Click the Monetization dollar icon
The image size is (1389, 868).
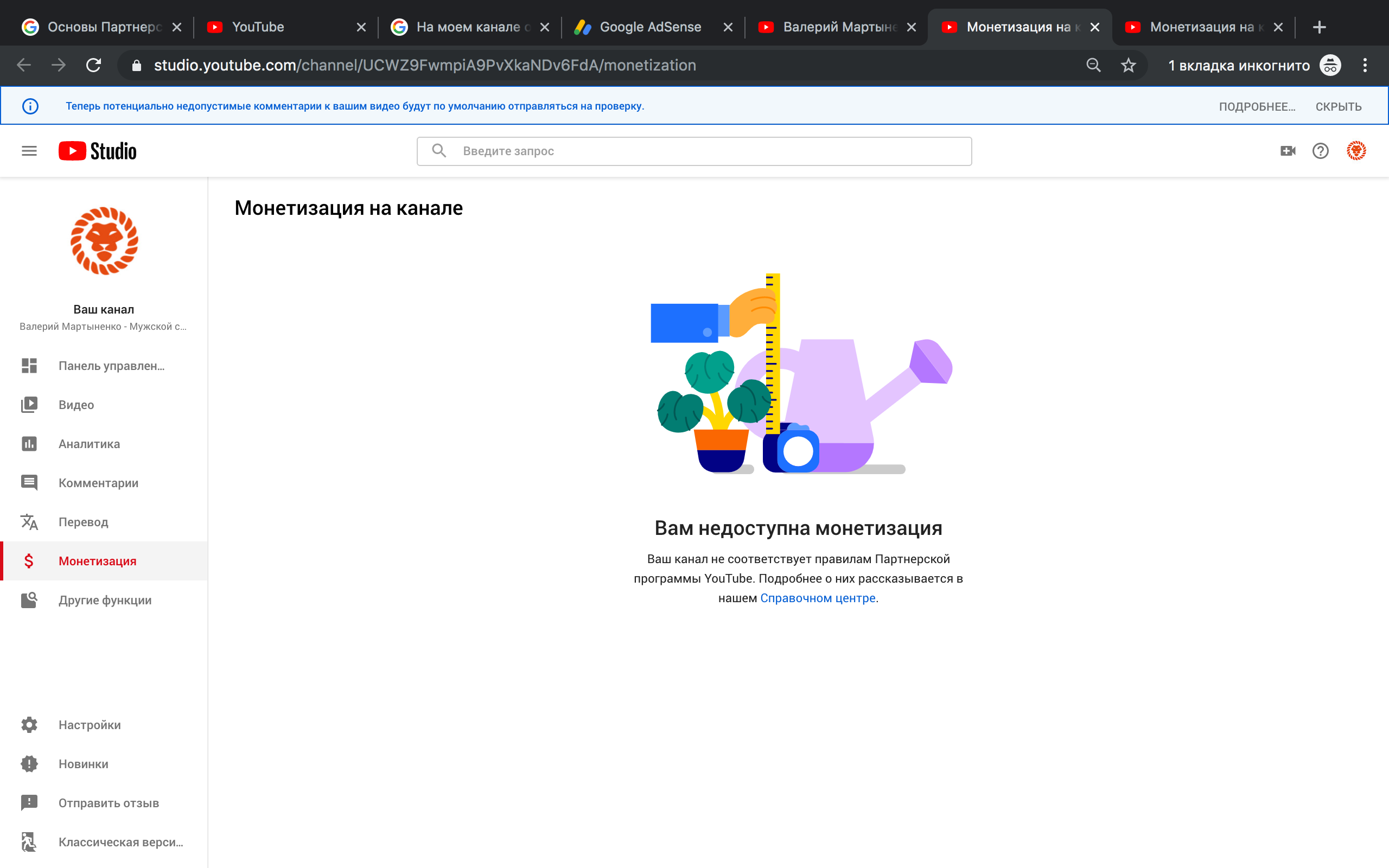click(29, 561)
